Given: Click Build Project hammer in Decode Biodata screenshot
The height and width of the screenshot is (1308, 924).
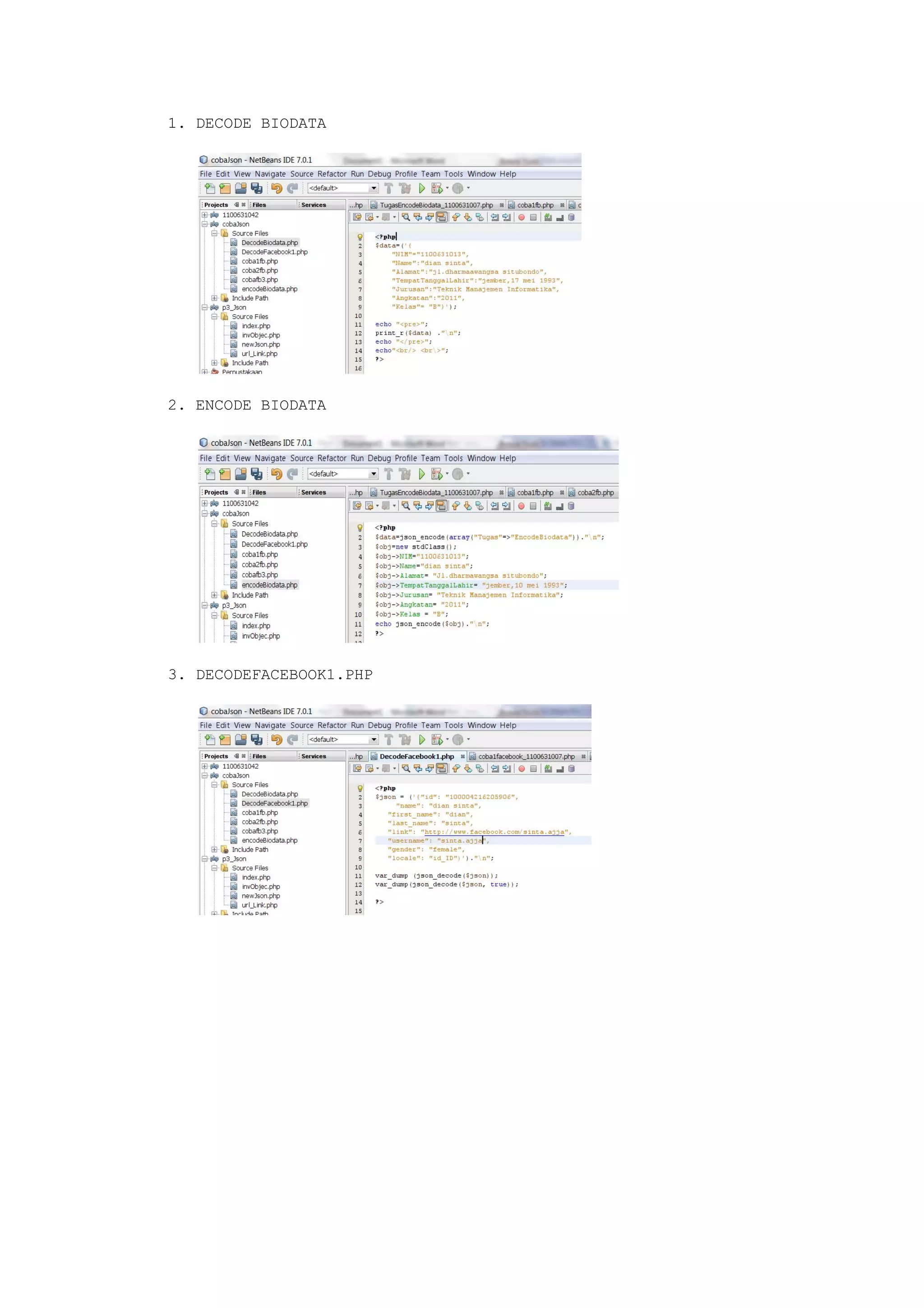Looking at the screenshot, I should (x=389, y=188).
